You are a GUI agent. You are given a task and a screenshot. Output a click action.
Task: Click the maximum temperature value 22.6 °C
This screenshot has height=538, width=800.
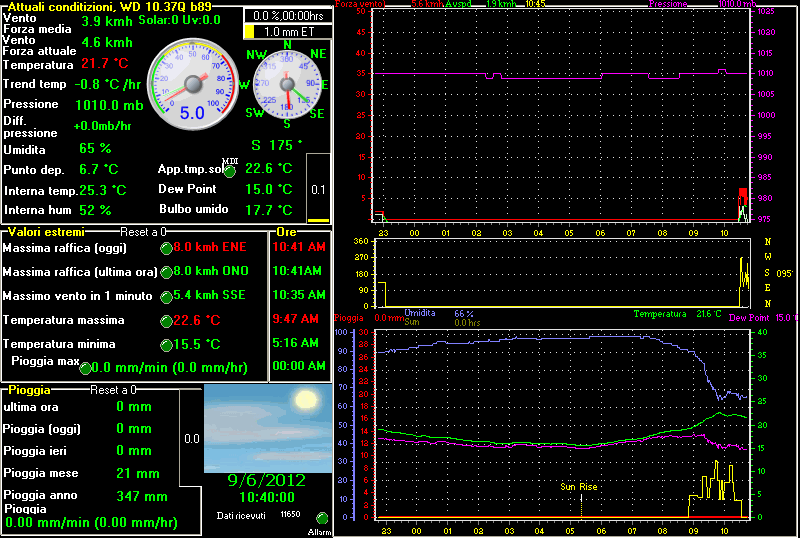[x=197, y=320]
